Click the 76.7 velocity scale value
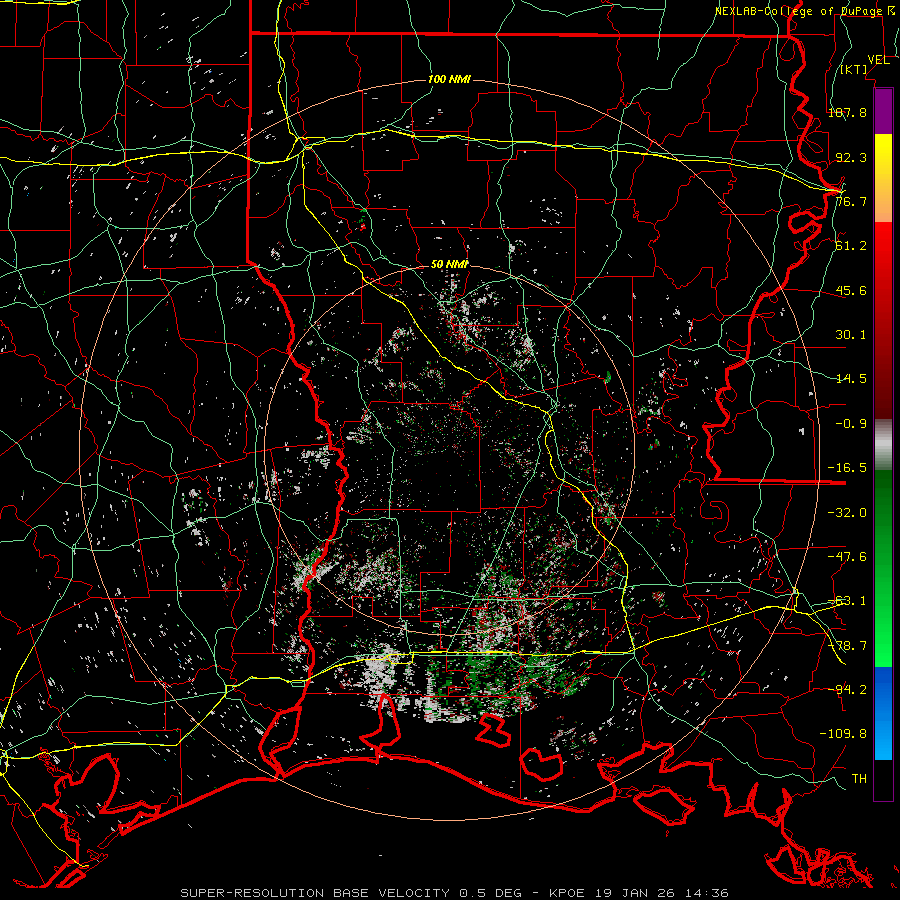Image resolution: width=900 pixels, height=900 pixels. pyautogui.click(x=851, y=201)
